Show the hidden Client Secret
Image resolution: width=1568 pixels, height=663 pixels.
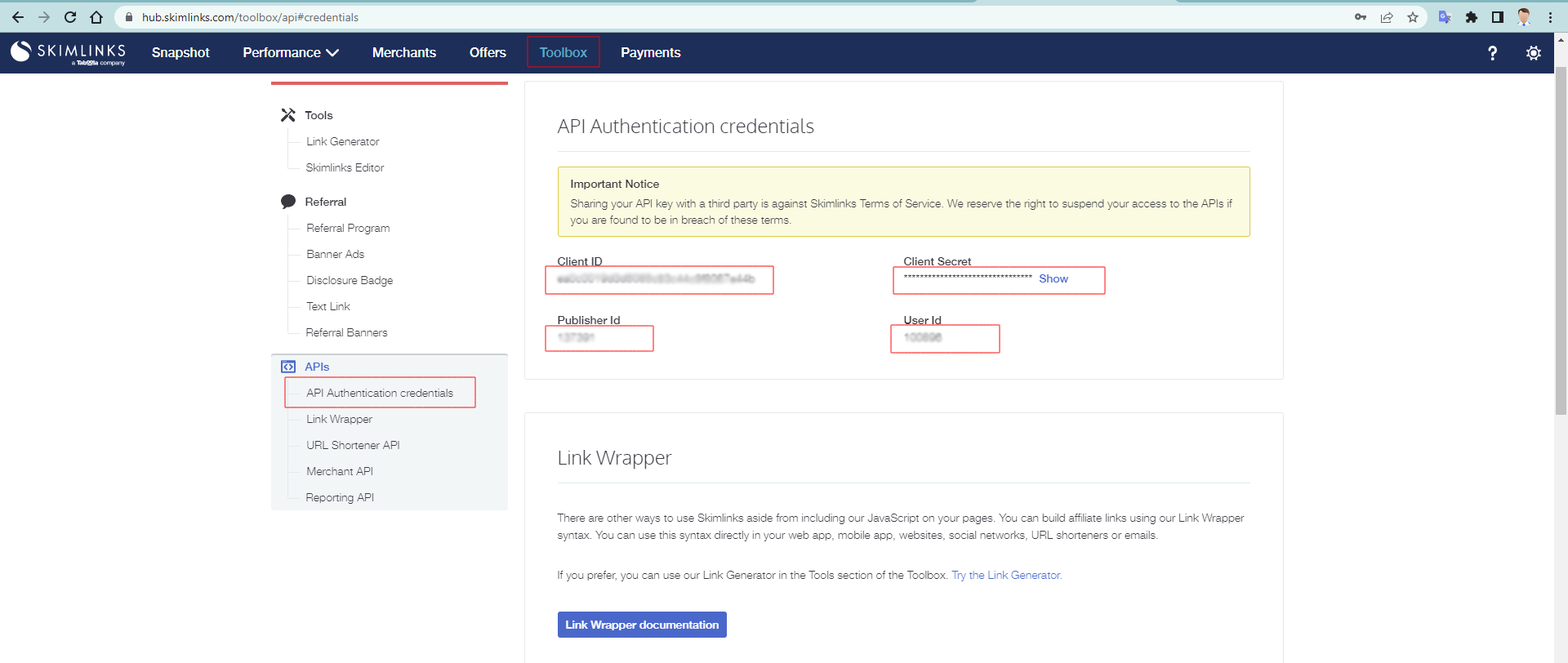pos(1053,279)
